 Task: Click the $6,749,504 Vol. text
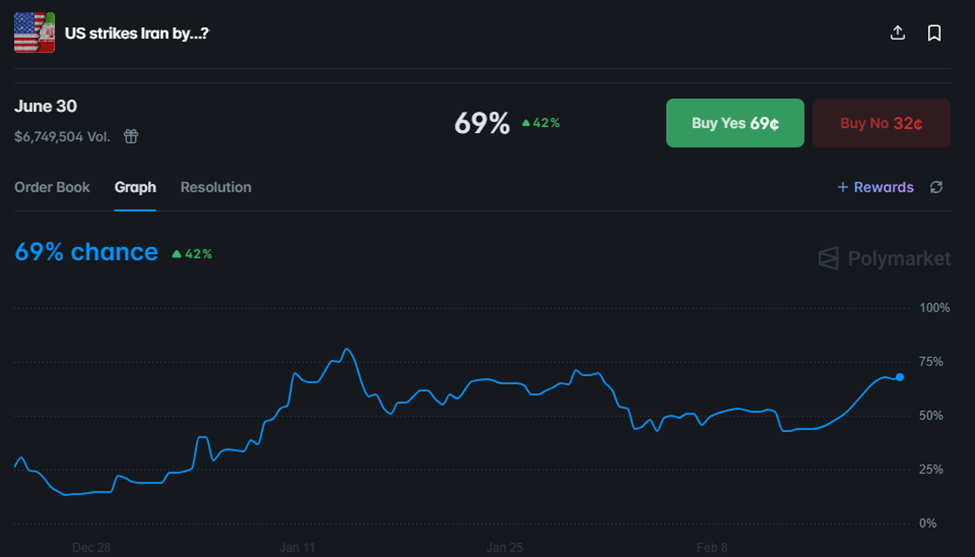62,136
